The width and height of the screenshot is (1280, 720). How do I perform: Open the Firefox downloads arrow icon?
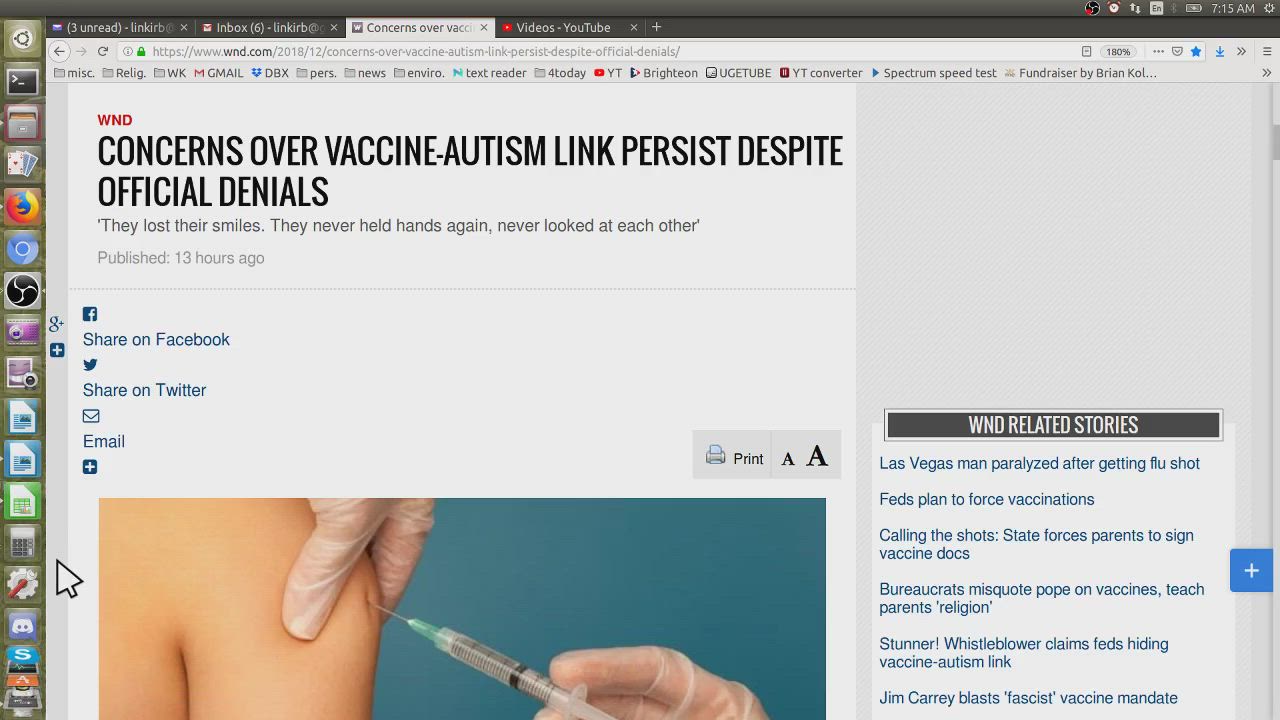1219,51
